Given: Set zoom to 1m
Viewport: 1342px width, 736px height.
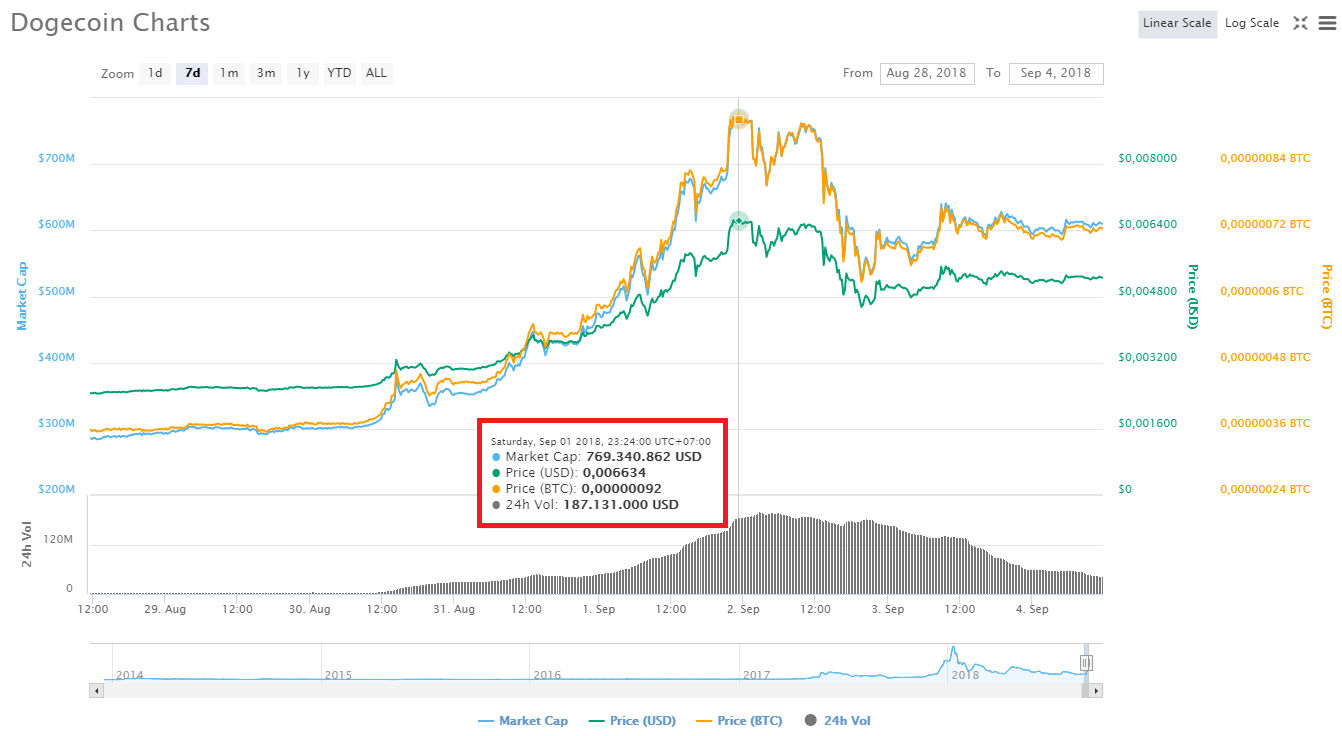Looking at the screenshot, I should click(229, 73).
